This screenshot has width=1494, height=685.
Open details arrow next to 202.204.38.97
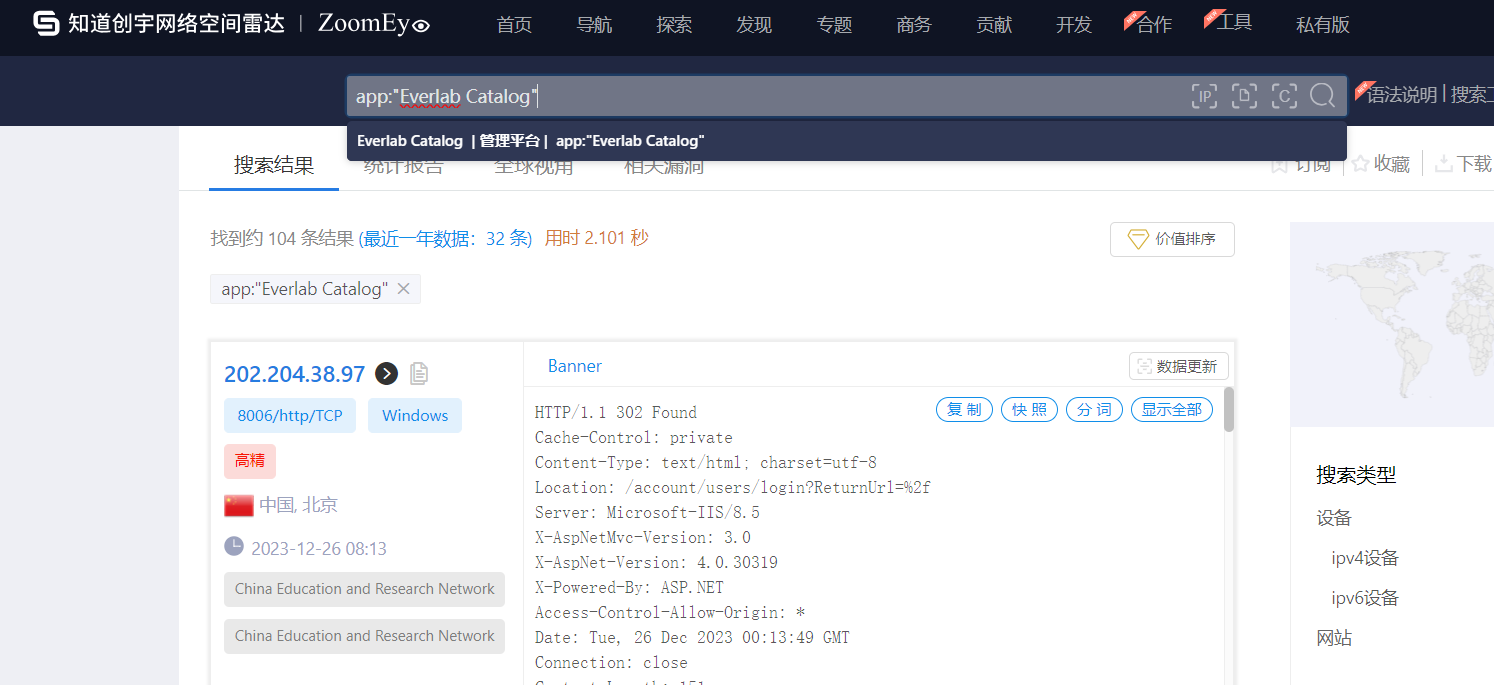click(x=386, y=374)
